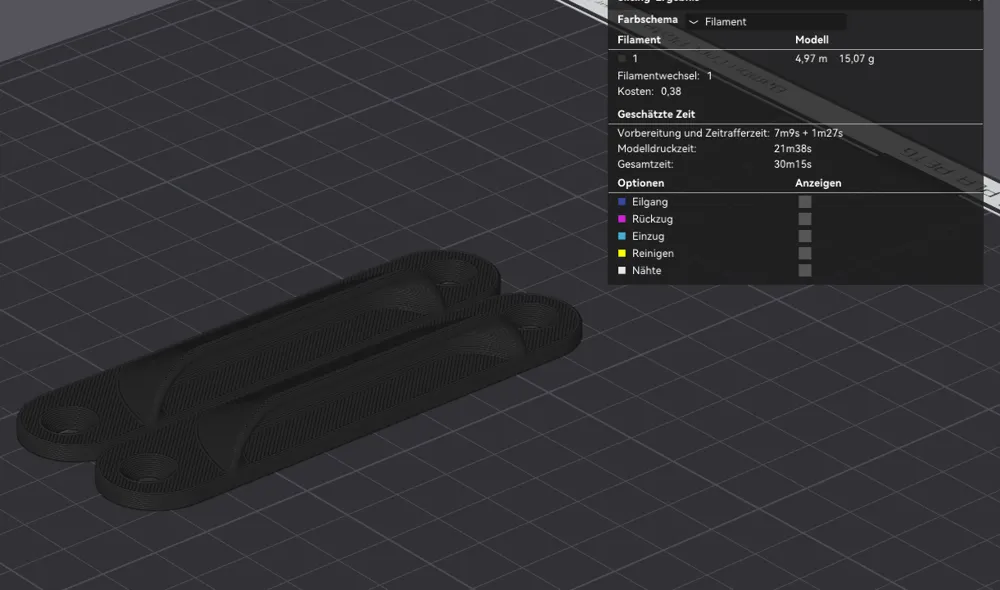Click the Filamentwechsel: 1 row
The image size is (1000, 590).
coord(665,76)
